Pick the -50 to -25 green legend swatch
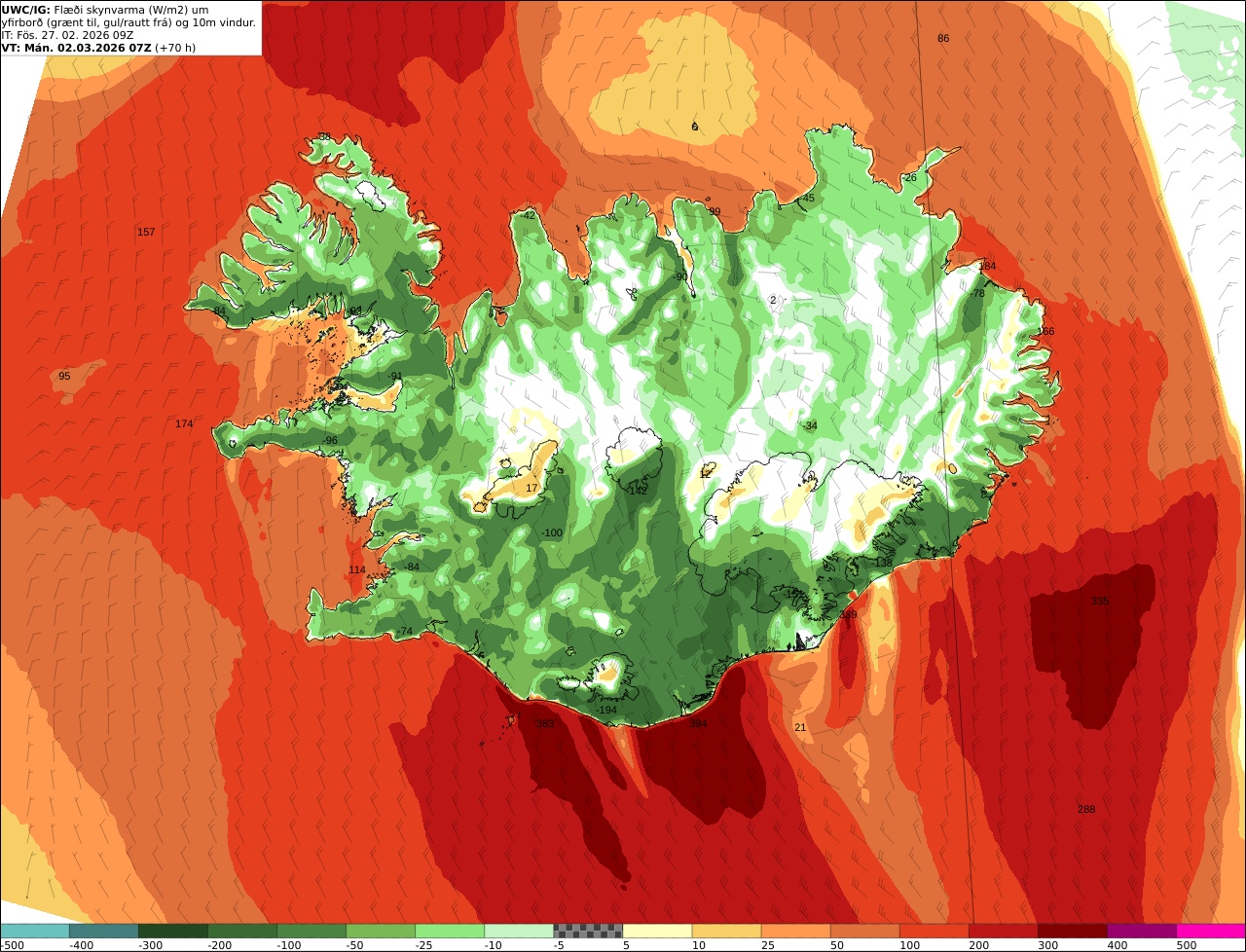Viewport: 1246px width, 952px height. pyautogui.click(x=381, y=931)
